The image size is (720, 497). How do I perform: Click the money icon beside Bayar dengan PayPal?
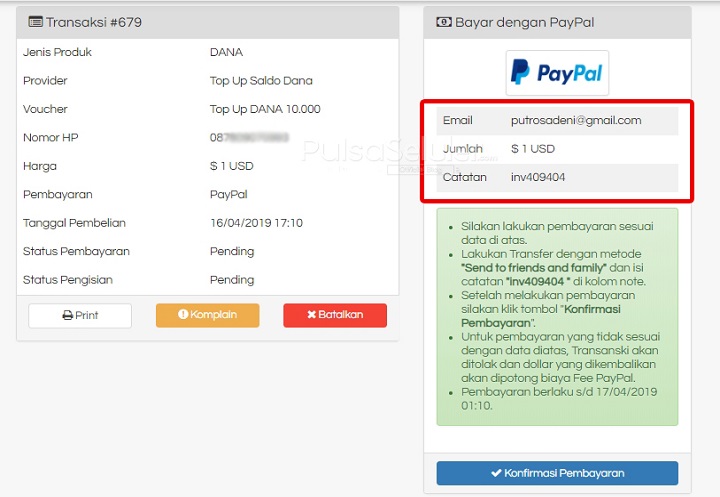click(444, 22)
